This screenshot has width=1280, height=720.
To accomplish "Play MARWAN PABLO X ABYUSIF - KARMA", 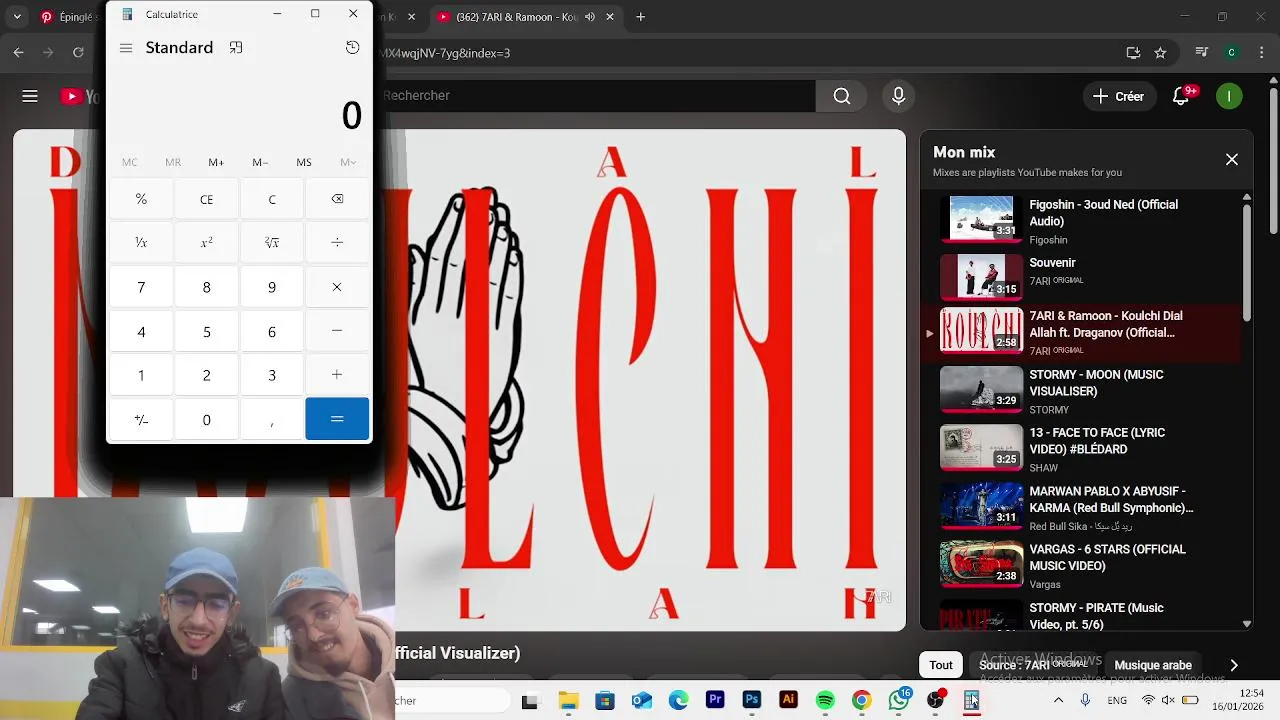I will tap(1082, 507).
